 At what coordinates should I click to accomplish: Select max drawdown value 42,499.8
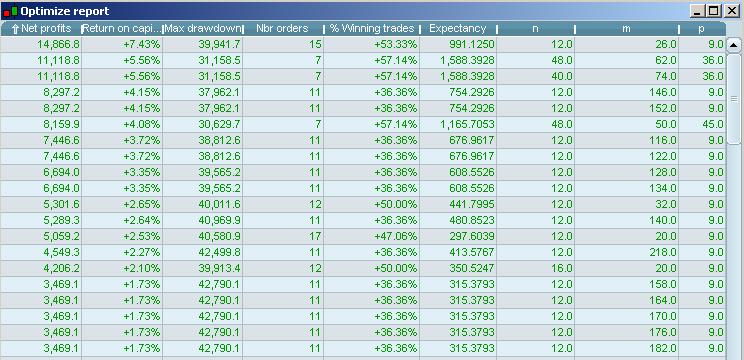(220, 252)
